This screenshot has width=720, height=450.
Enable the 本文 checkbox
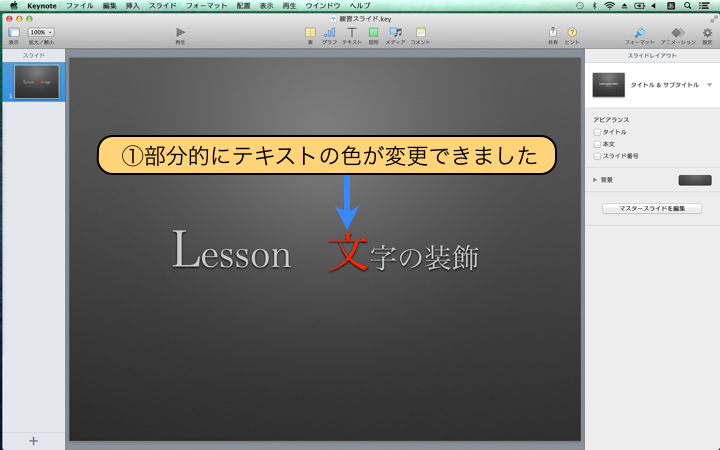[597, 144]
